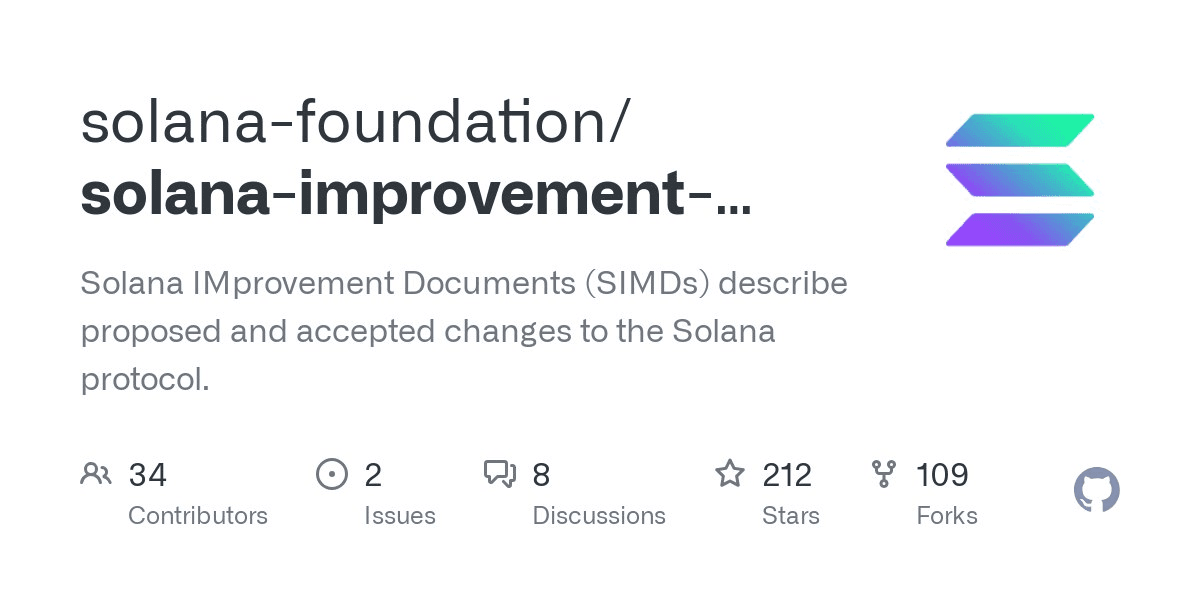Click the Contributors label
Image resolution: width=1200 pixels, height=600 pixels.
point(198,516)
